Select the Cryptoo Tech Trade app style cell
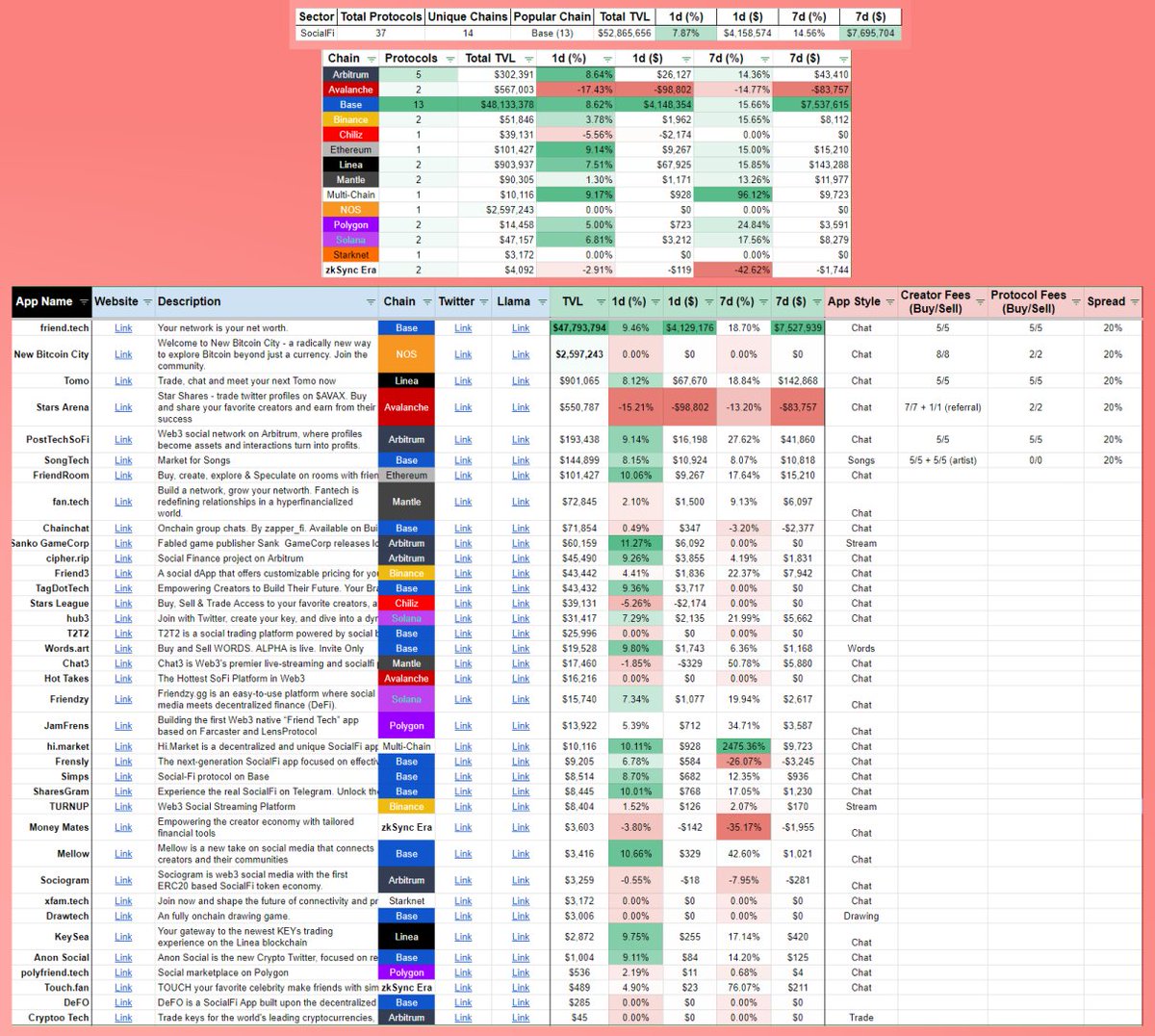This screenshot has width=1155, height=1036. point(861,1018)
